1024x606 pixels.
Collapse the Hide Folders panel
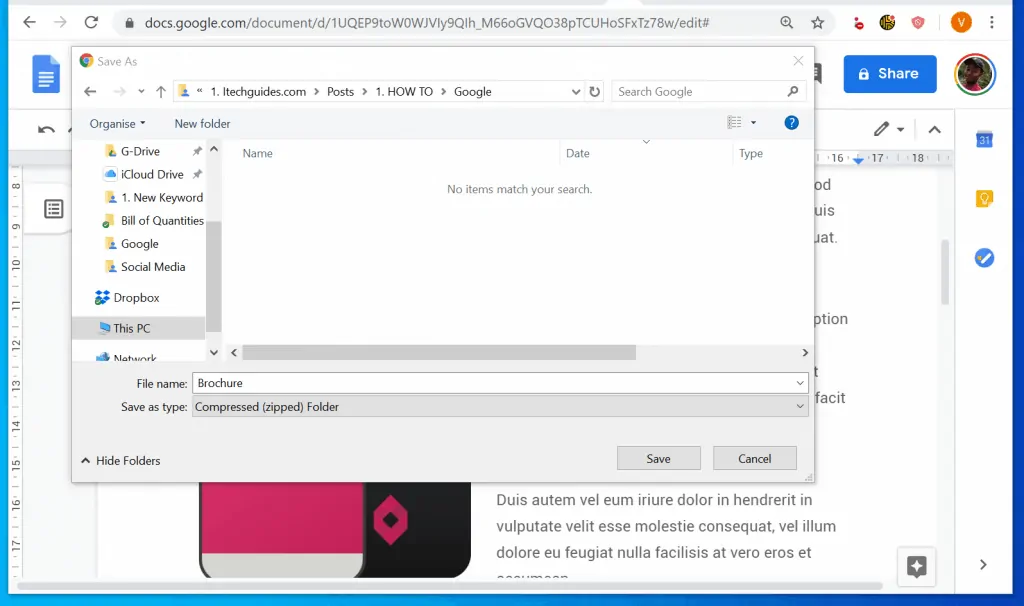pos(120,461)
